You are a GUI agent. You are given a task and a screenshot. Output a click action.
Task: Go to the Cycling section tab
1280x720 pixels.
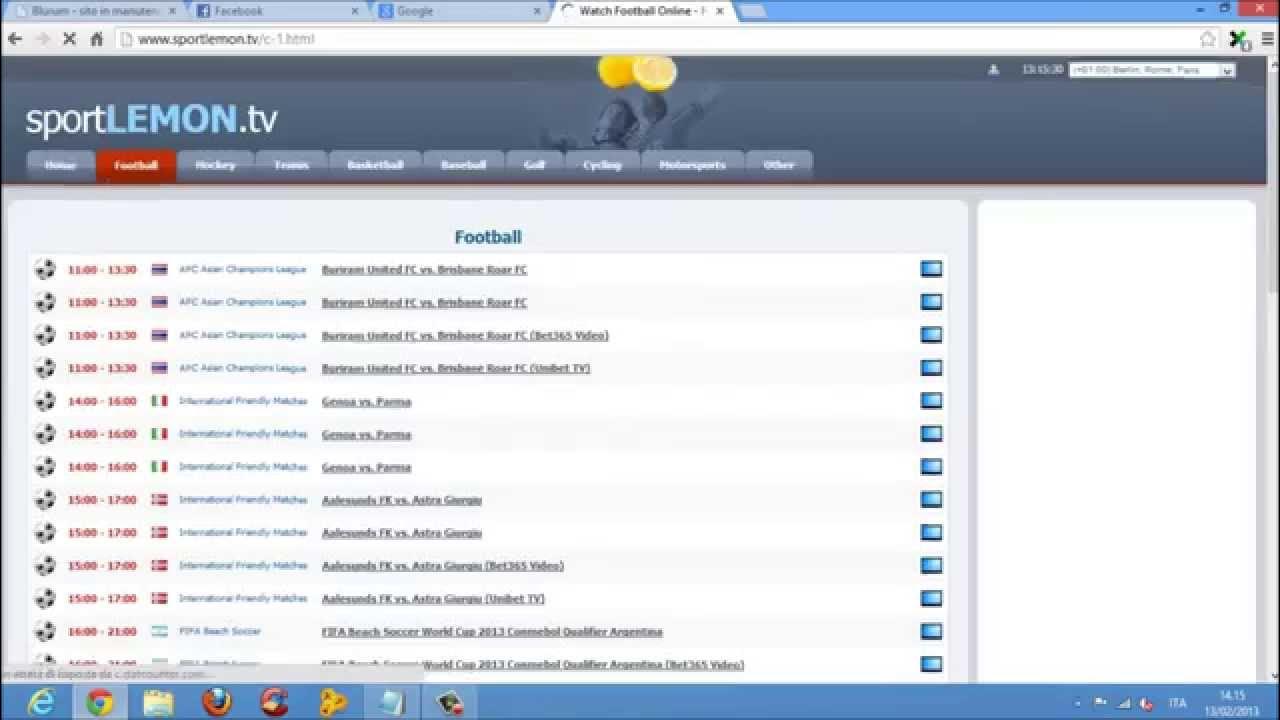coord(602,165)
